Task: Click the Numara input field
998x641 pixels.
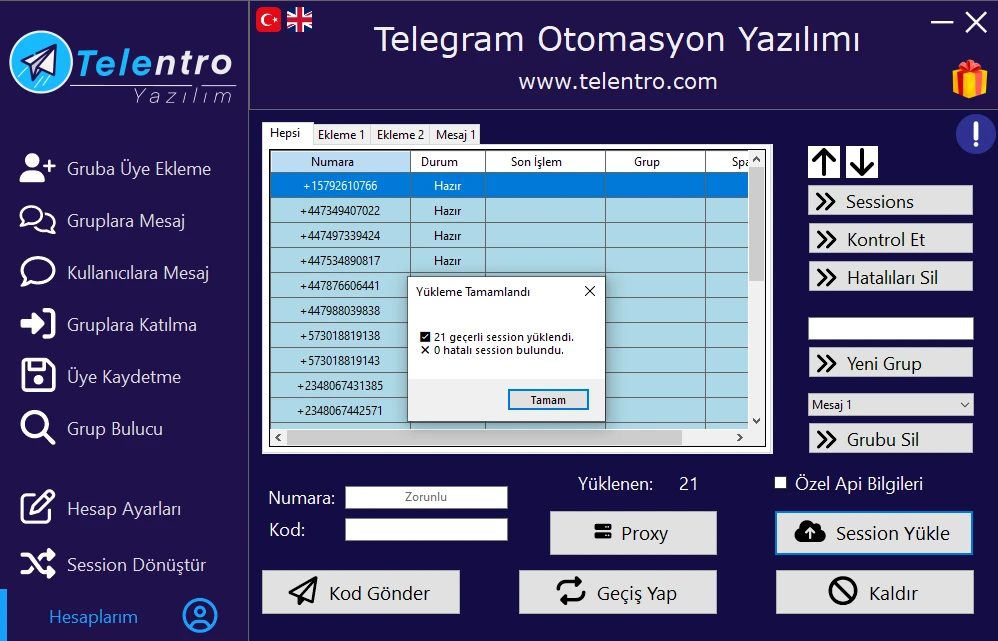Action: (x=426, y=497)
